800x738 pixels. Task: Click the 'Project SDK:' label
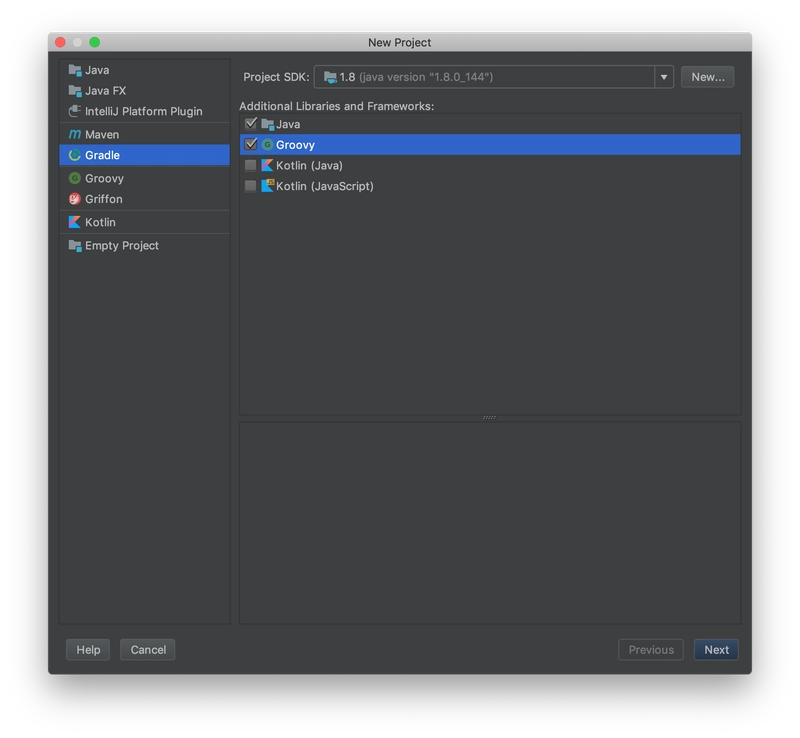point(276,77)
